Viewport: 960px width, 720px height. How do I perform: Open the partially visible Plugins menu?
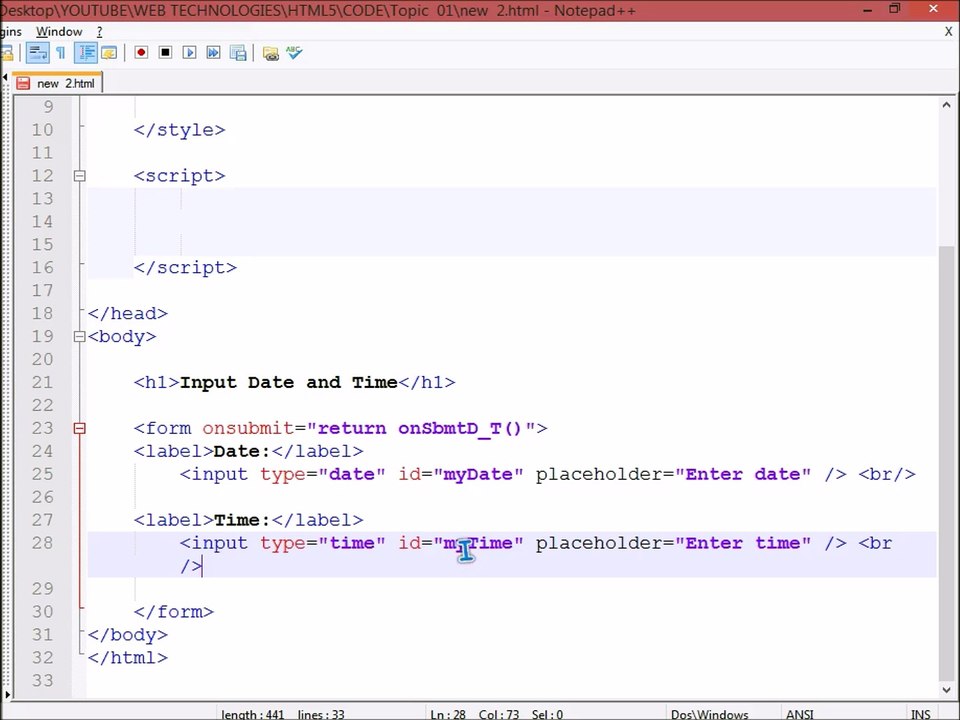pyautogui.click(x=11, y=32)
